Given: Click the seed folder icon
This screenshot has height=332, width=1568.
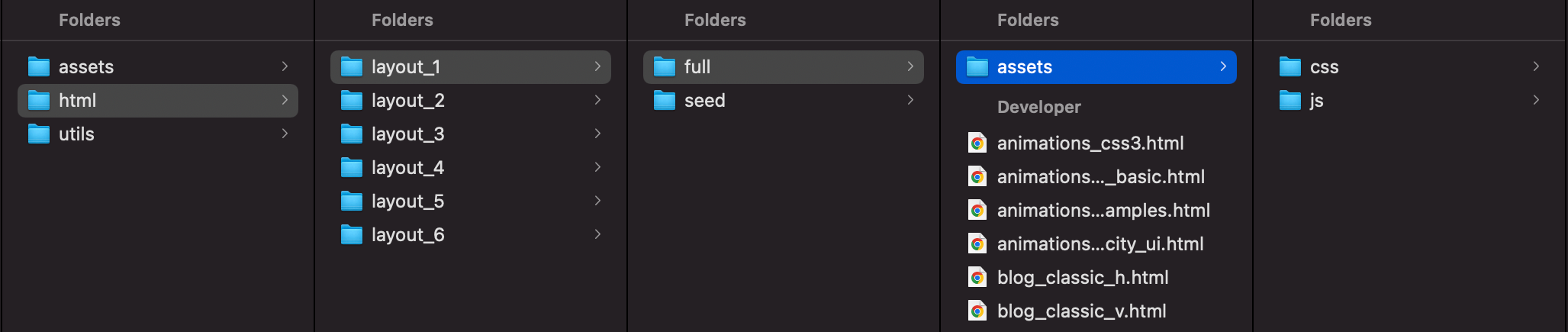Looking at the screenshot, I should pyautogui.click(x=665, y=101).
